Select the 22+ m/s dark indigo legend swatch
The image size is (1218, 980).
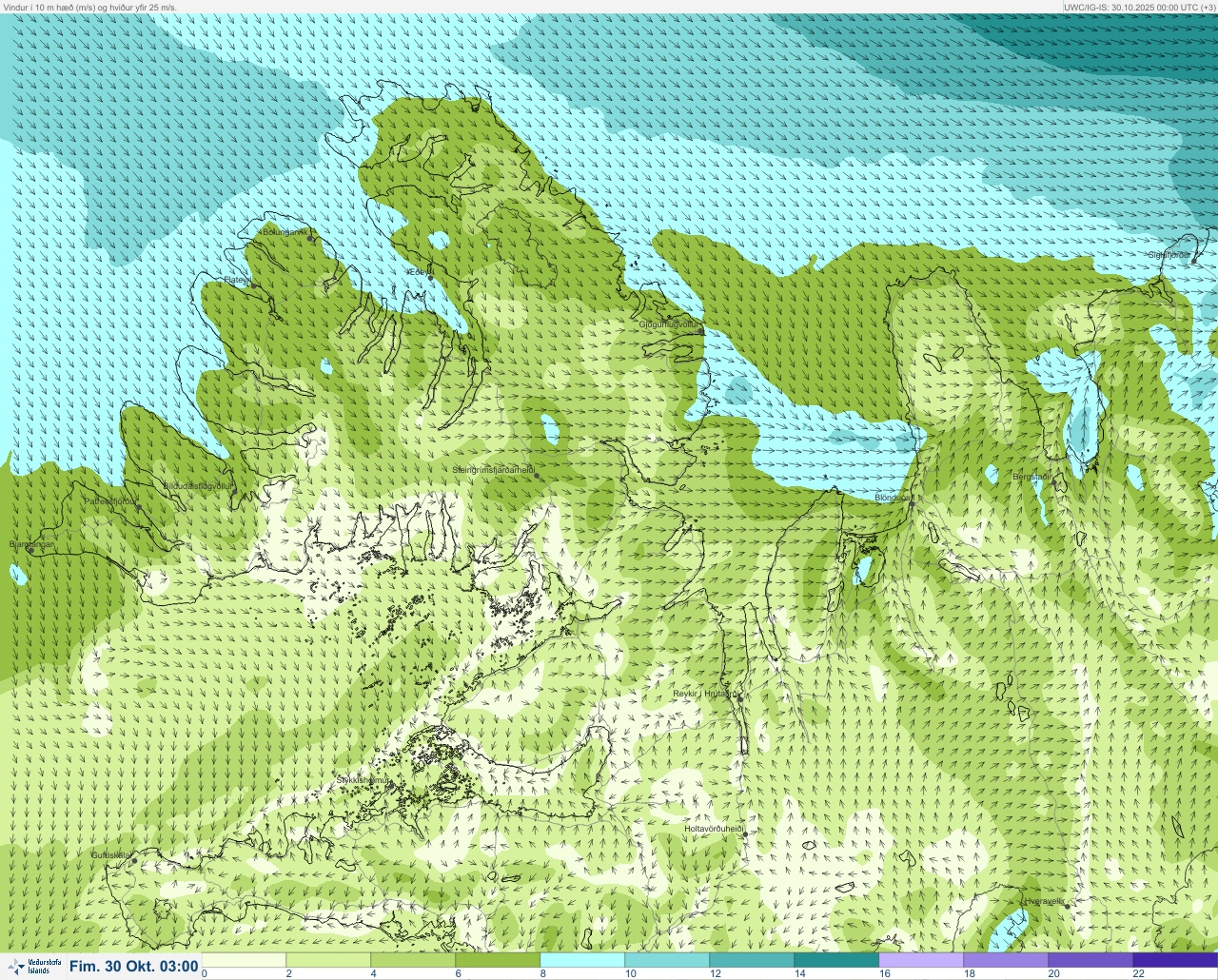1175,960
